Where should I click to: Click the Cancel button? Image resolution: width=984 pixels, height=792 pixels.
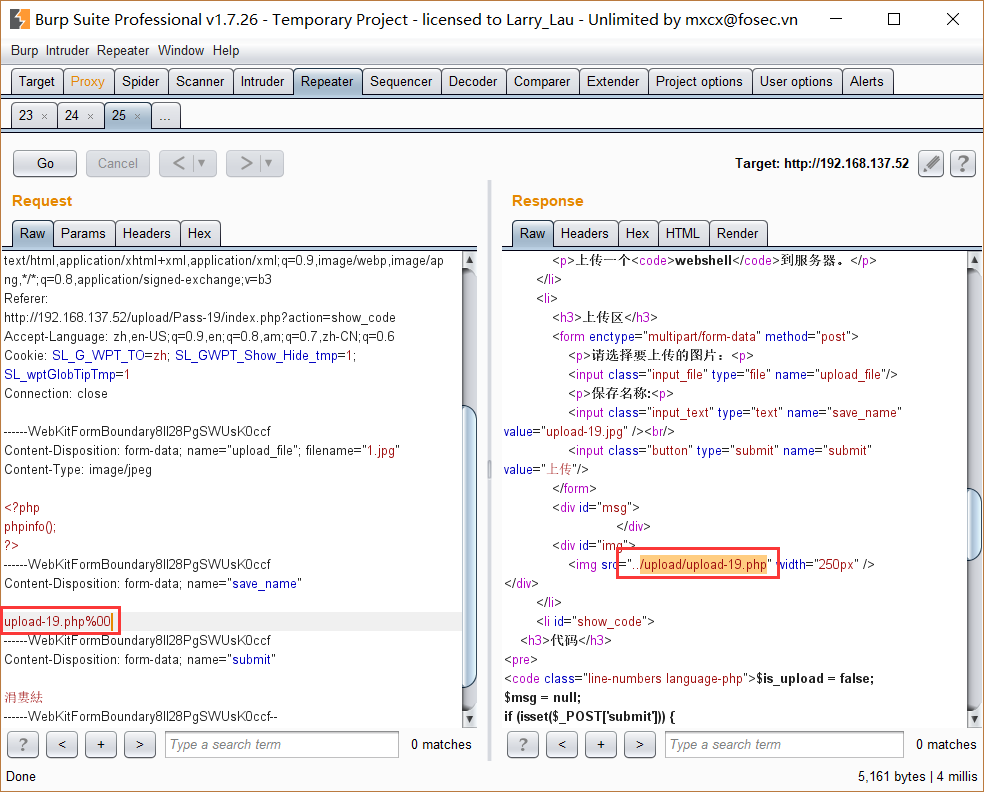(x=118, y=164)
